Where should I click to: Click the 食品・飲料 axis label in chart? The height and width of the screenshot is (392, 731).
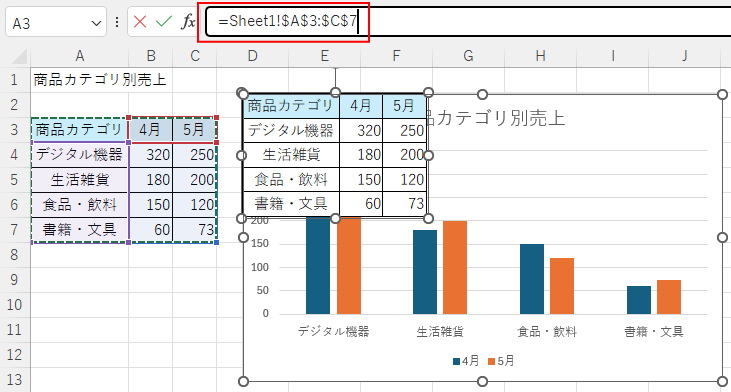(547, 332)
